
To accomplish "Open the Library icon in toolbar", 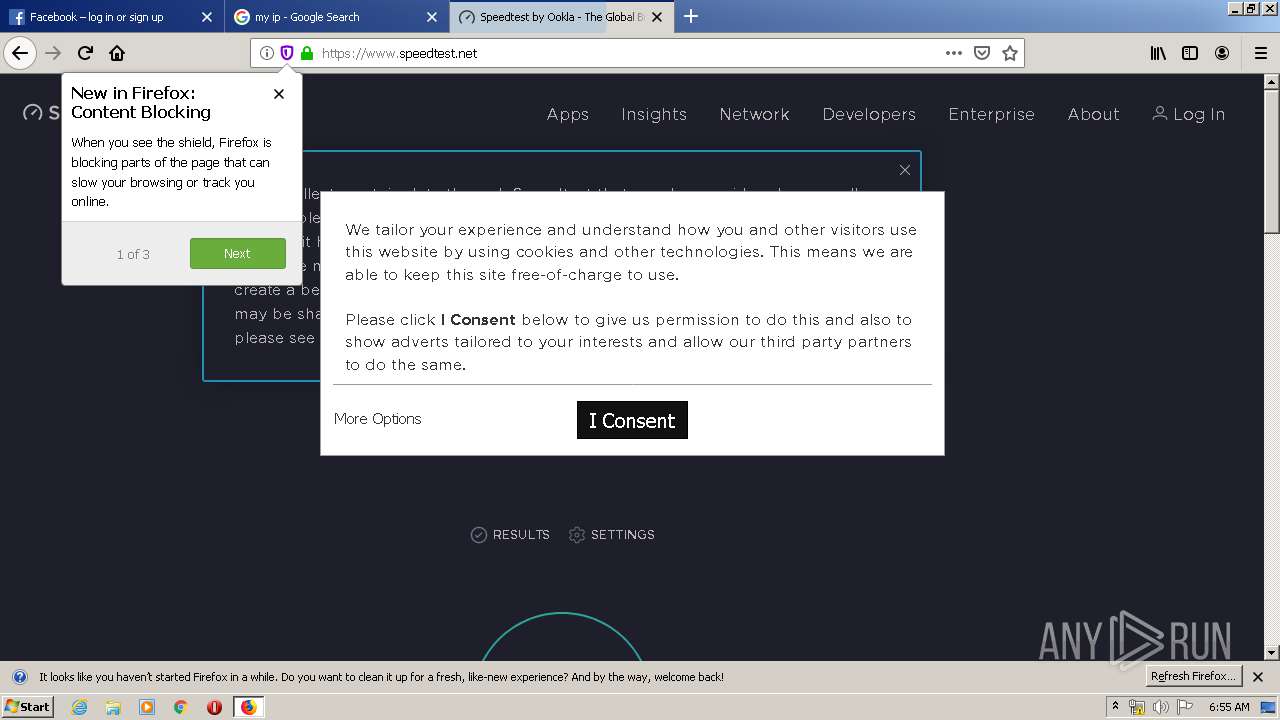I will click(x=1158, y=53).
